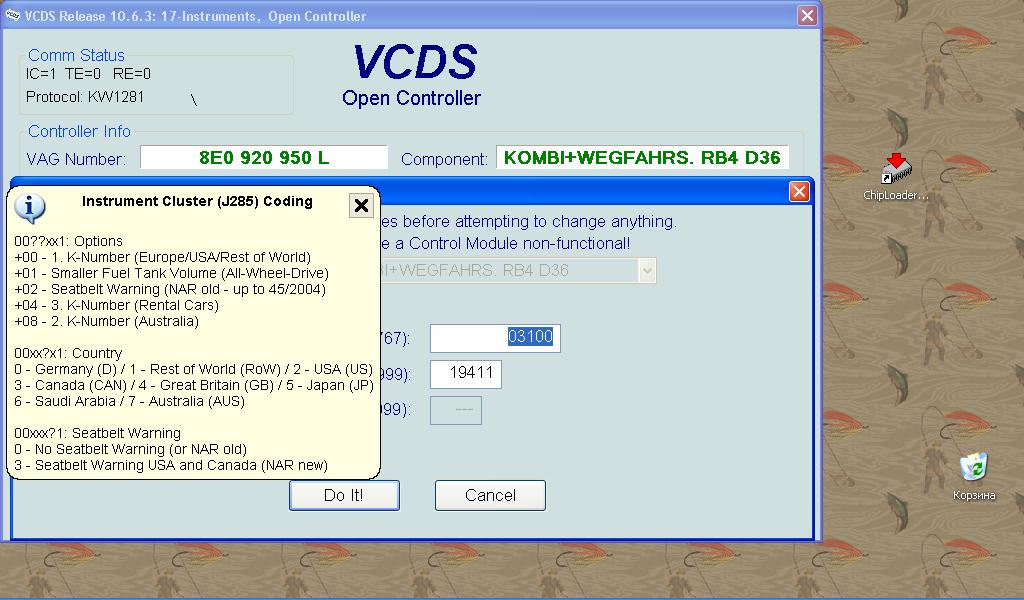Click the 'Controller Info' group label

click(79, 131)
